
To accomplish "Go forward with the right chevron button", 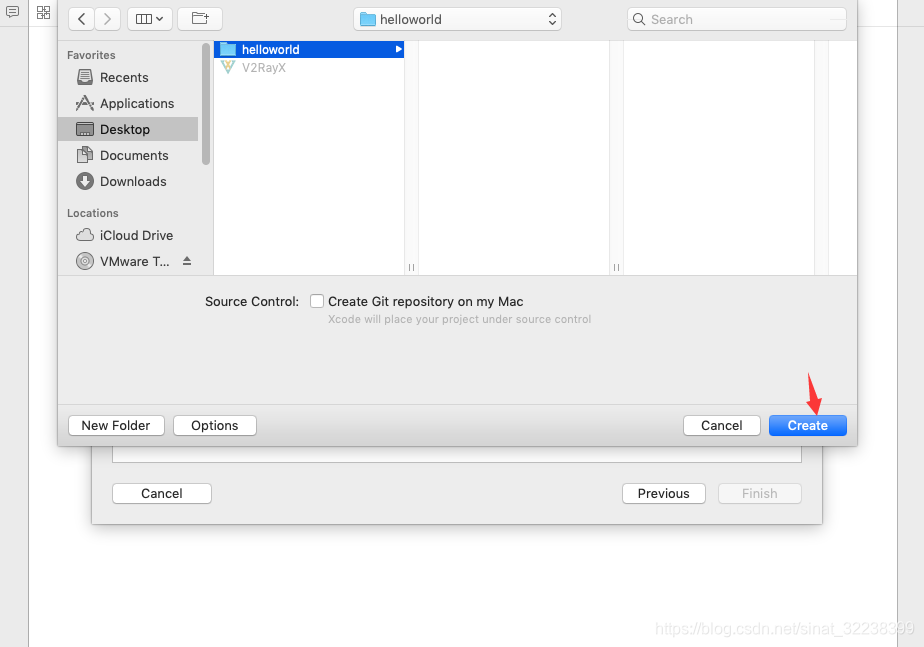I will 107,19.
